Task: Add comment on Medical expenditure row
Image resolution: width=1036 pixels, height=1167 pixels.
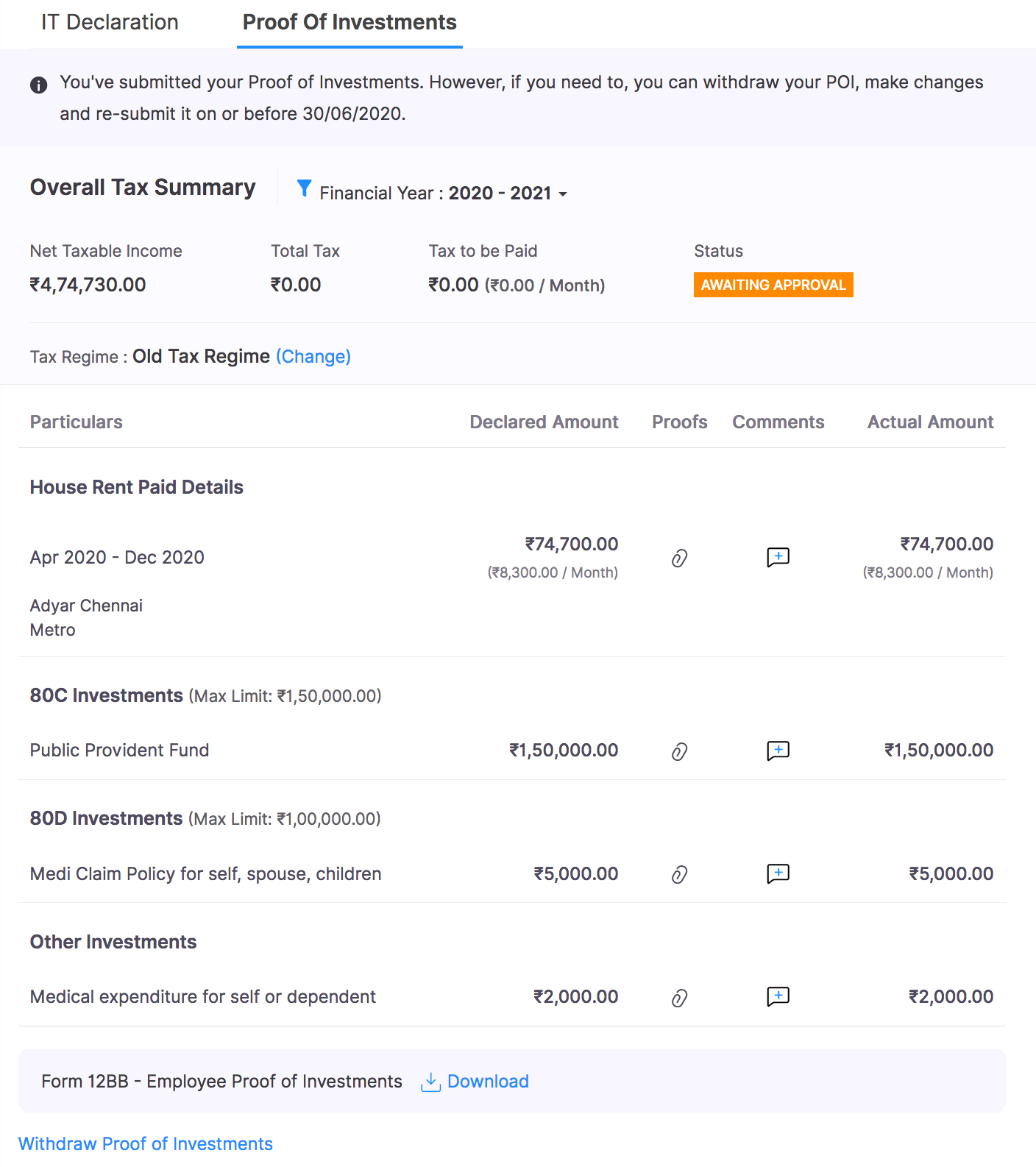Action: tap(778, 996)
